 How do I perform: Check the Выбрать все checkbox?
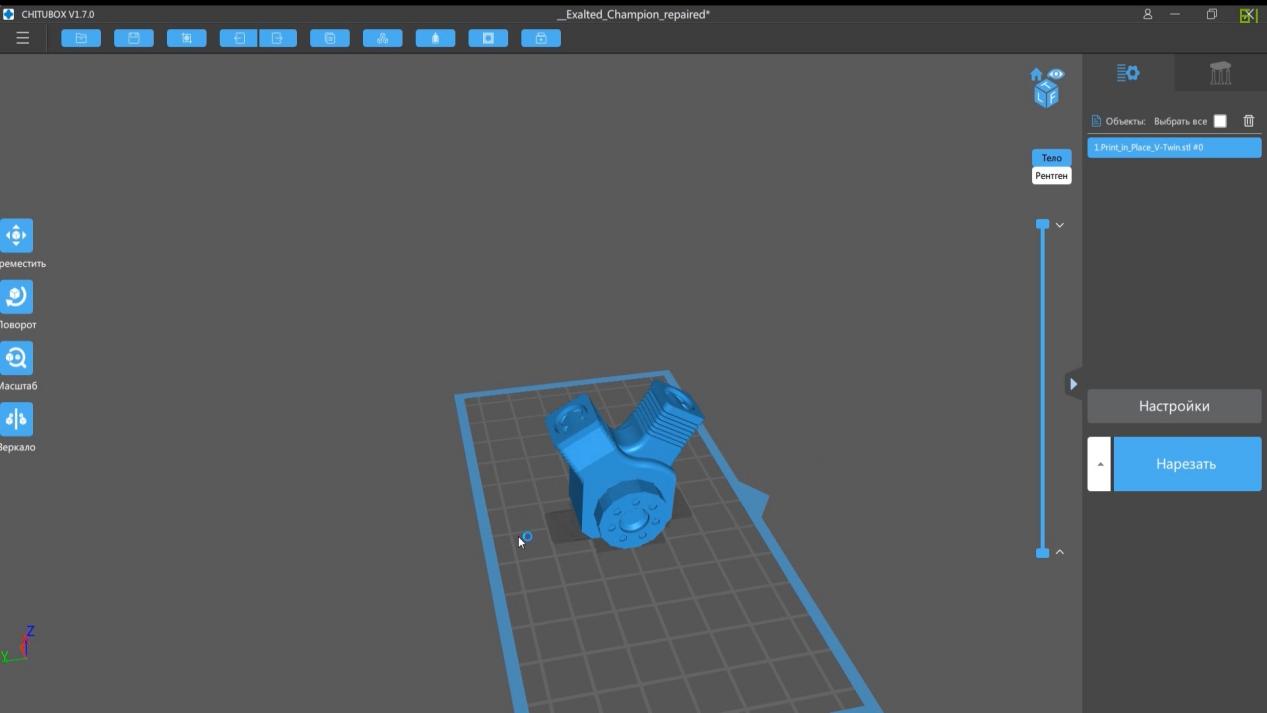point(1219,120)
